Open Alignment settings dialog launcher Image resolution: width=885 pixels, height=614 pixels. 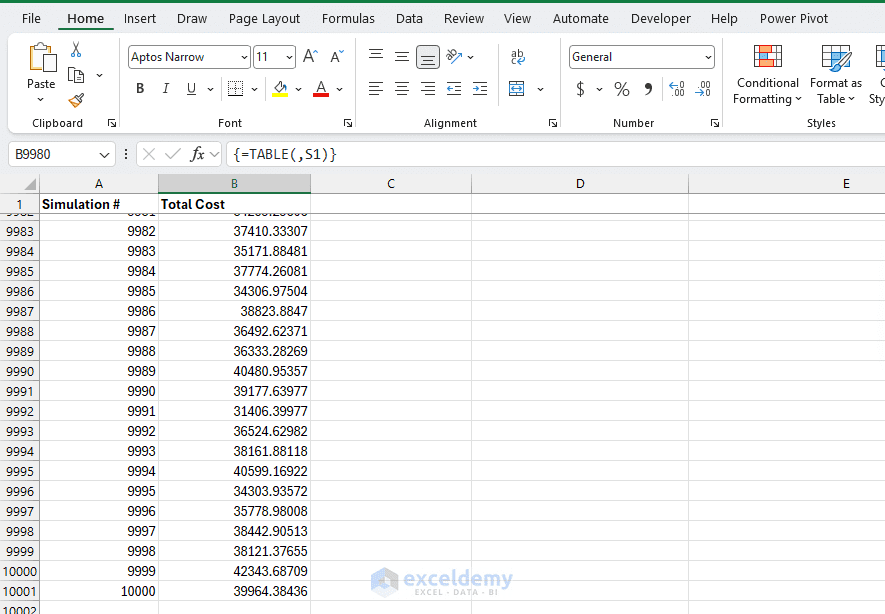click(553, 123)
